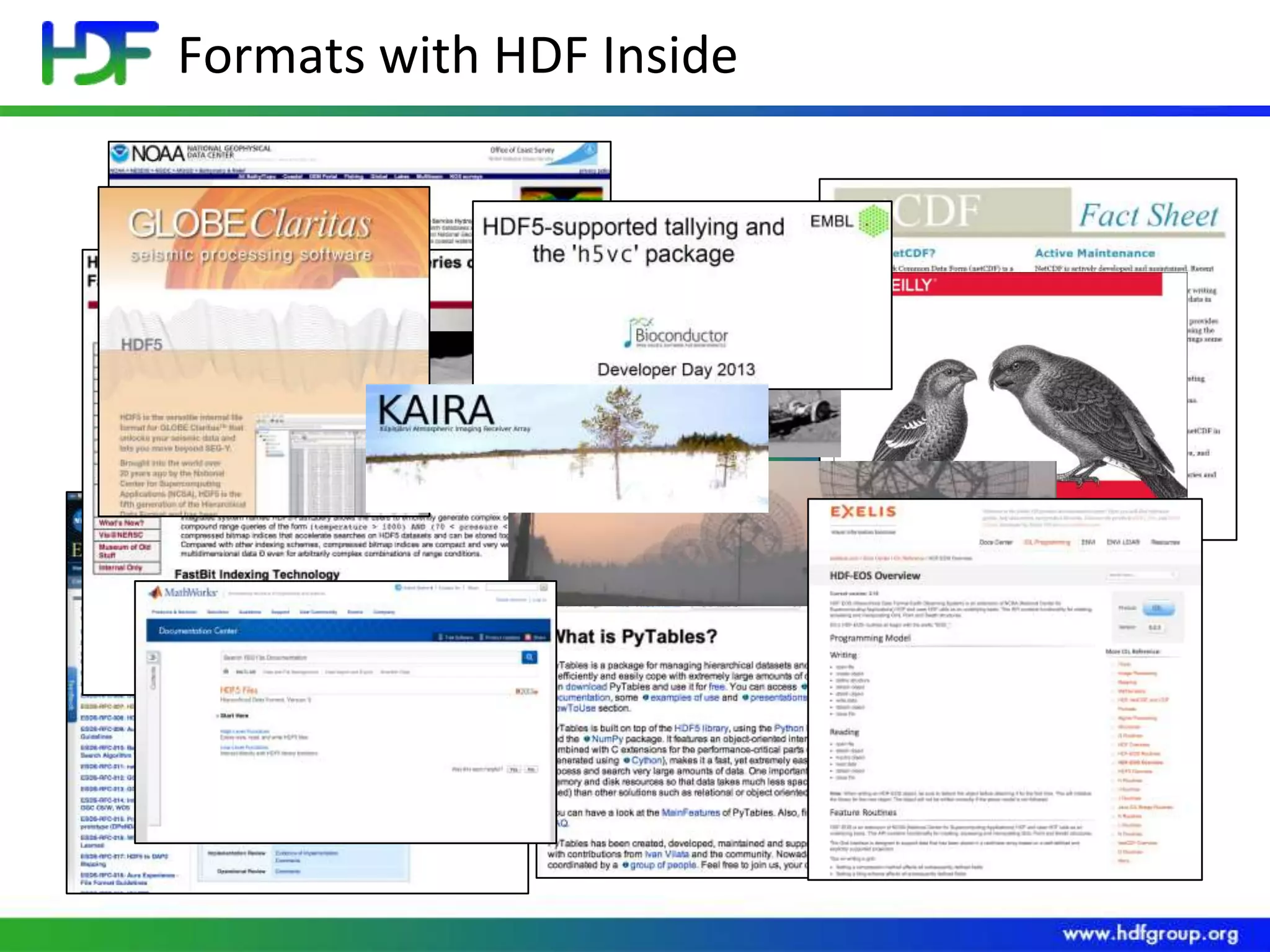Open the ENVI LiDAR tab on Exelis page
The height and width of the screenshot is (952, 1270).
pyautogui.click(x=1123, y=542)
